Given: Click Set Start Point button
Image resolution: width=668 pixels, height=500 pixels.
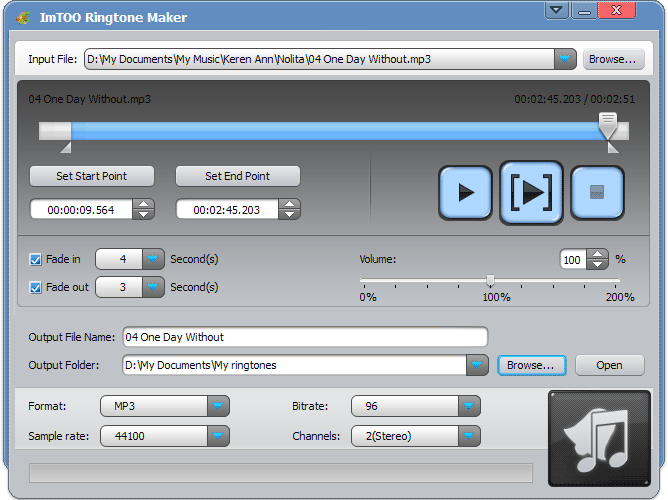Looking at the screenshot, I should pos(92,176).
